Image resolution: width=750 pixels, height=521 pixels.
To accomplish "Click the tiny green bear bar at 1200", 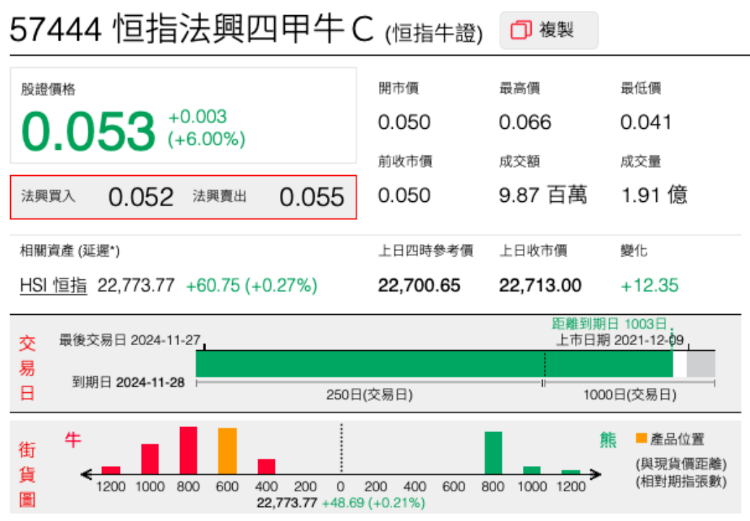I will tap(571, 472).
